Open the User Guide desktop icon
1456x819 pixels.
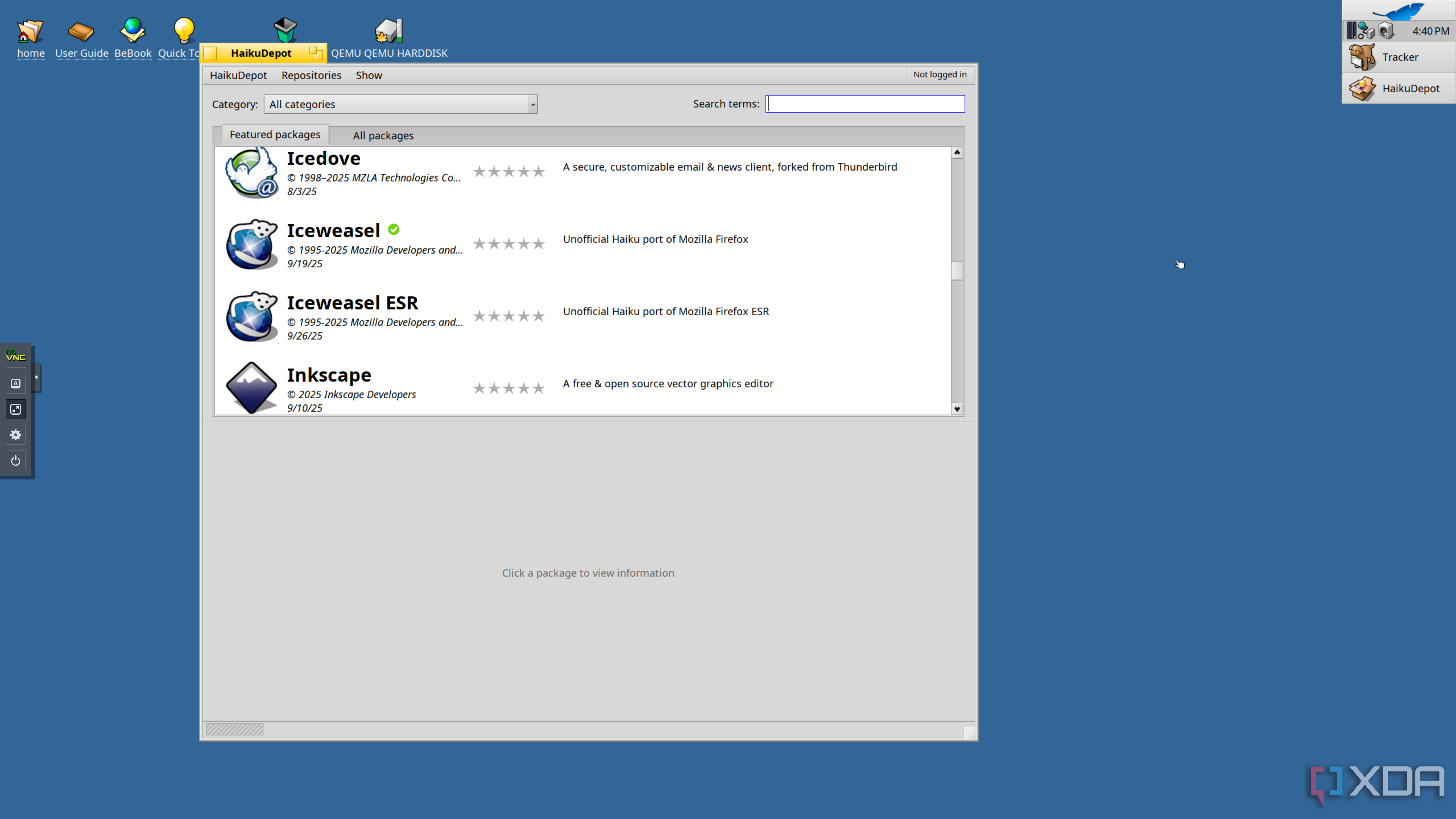tap(81, 32)
